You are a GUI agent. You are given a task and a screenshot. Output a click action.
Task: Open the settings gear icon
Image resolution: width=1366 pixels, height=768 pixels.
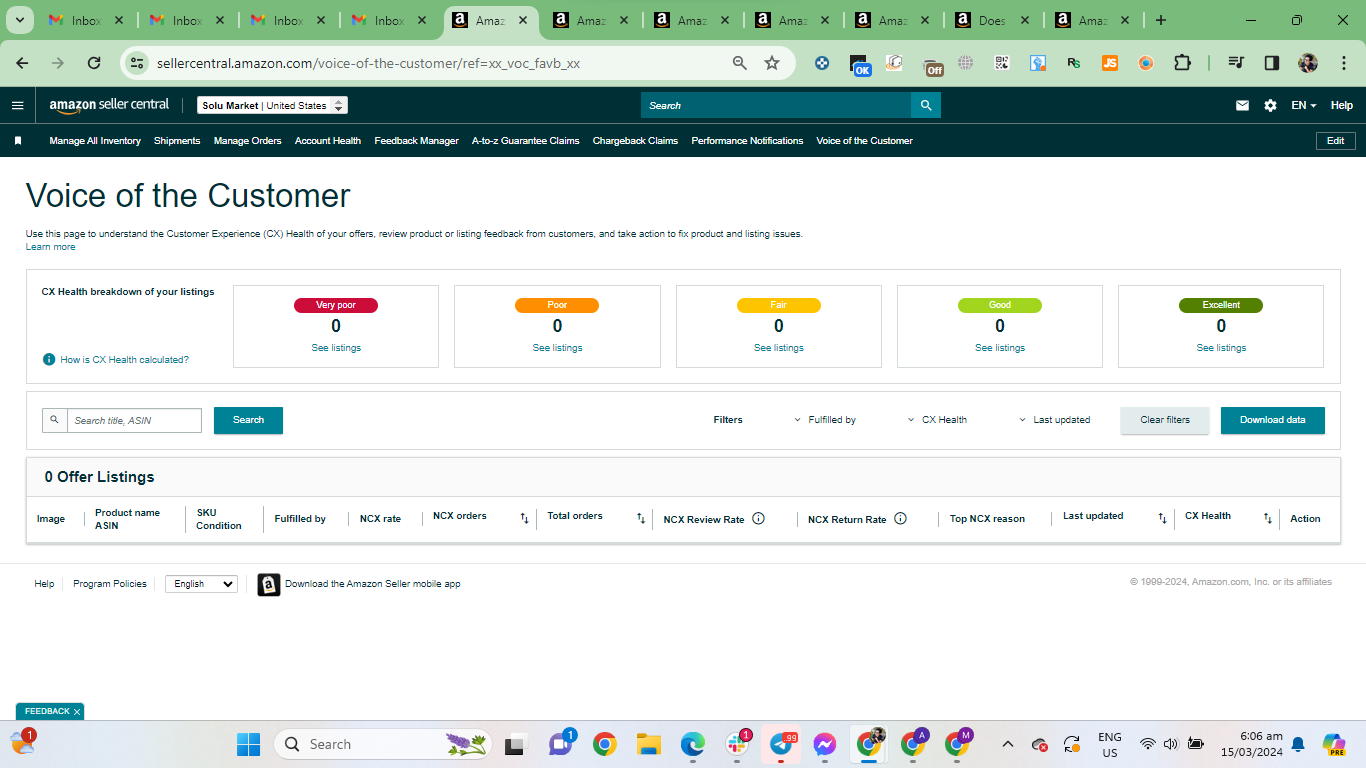tap(1270, 105)
